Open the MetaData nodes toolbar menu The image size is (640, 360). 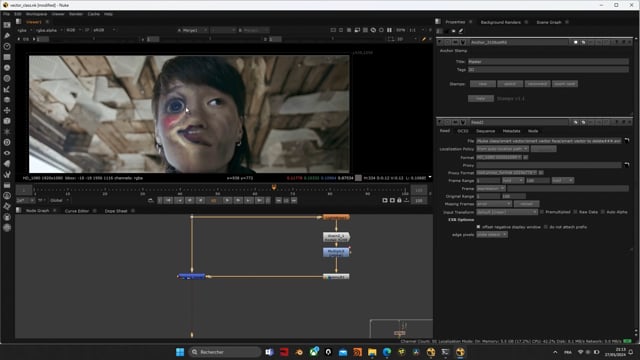click(7, 163)
